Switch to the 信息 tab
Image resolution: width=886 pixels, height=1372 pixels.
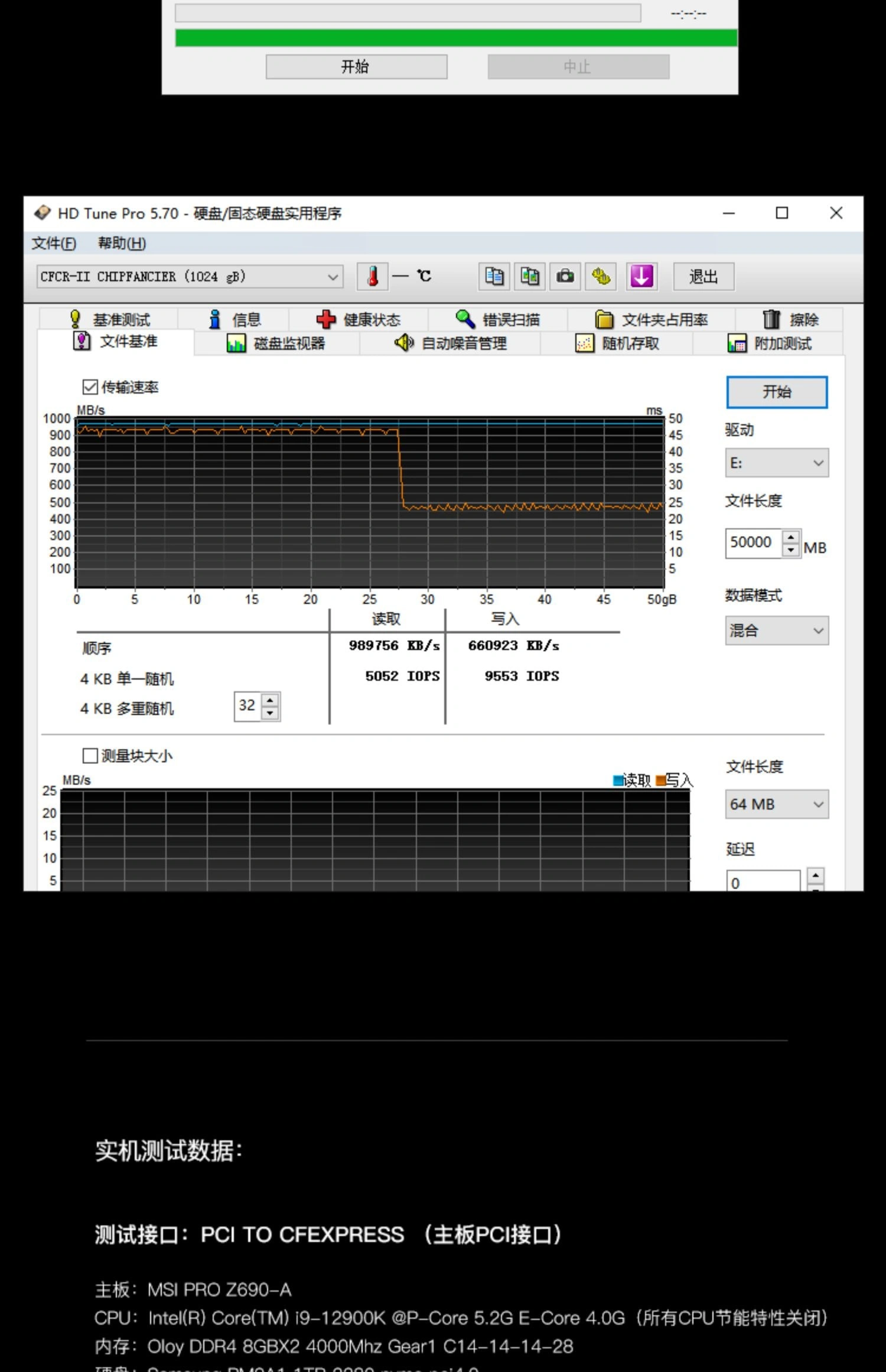[233, 319]
